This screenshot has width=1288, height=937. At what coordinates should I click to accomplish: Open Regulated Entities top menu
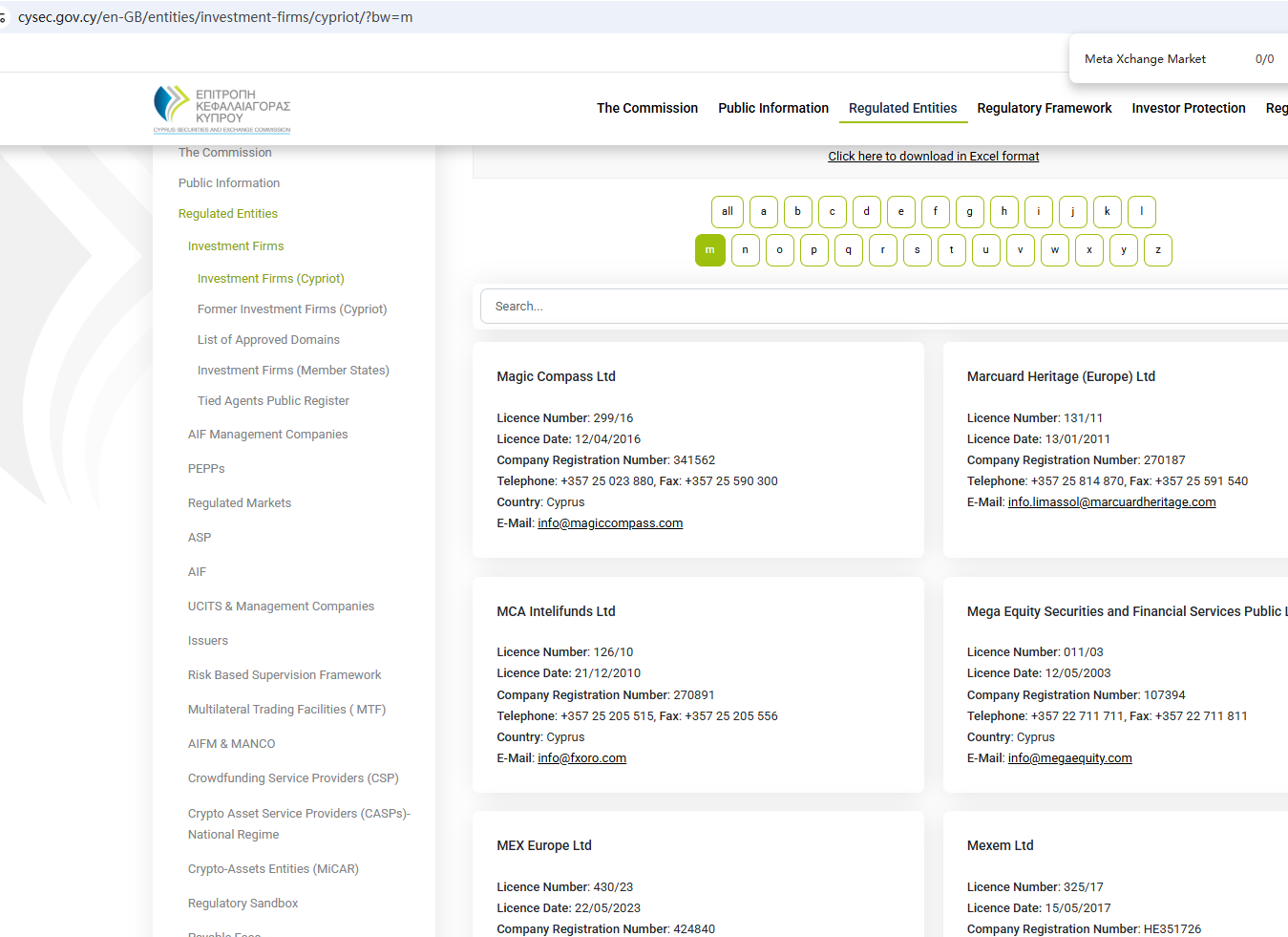[x=902, y=108]
